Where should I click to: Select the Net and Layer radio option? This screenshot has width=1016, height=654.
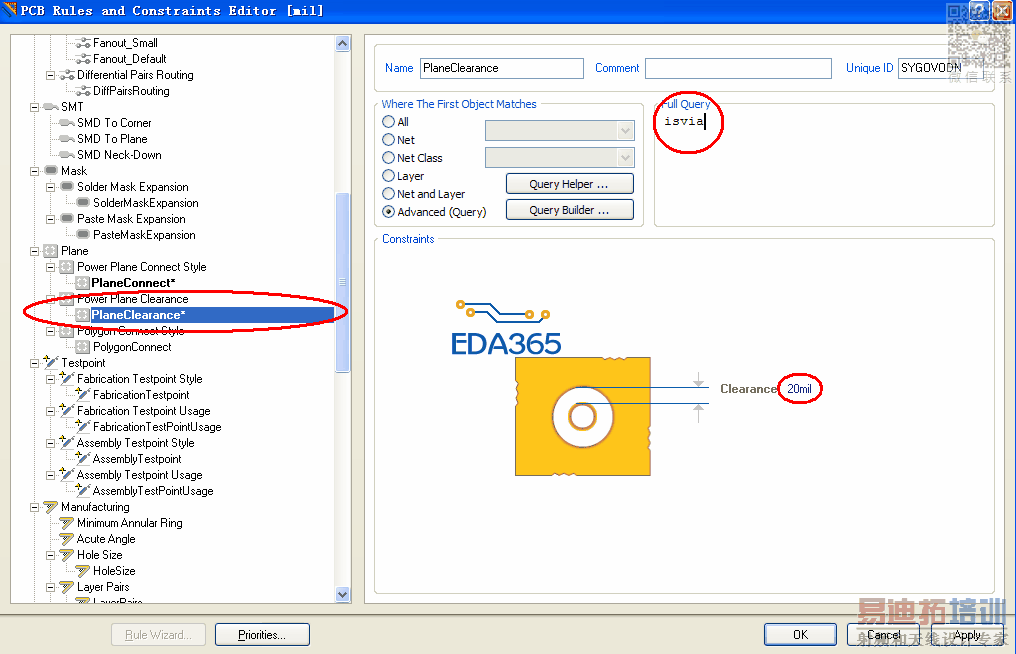tap(389, 194)
